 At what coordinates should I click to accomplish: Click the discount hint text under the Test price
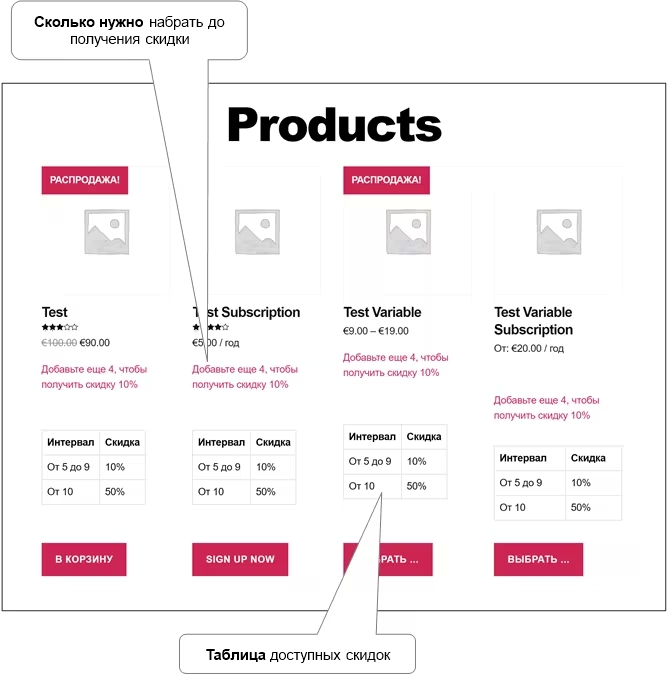point(94,377)
